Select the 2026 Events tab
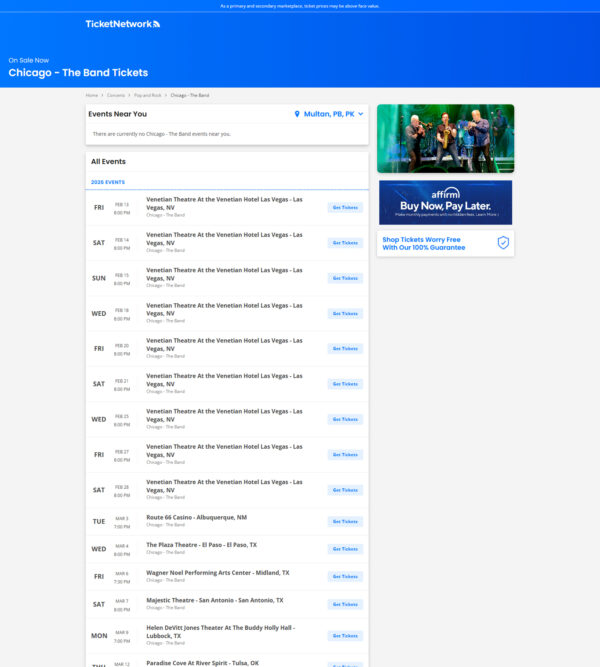This screenshot has height=667, width=600. 108,182
